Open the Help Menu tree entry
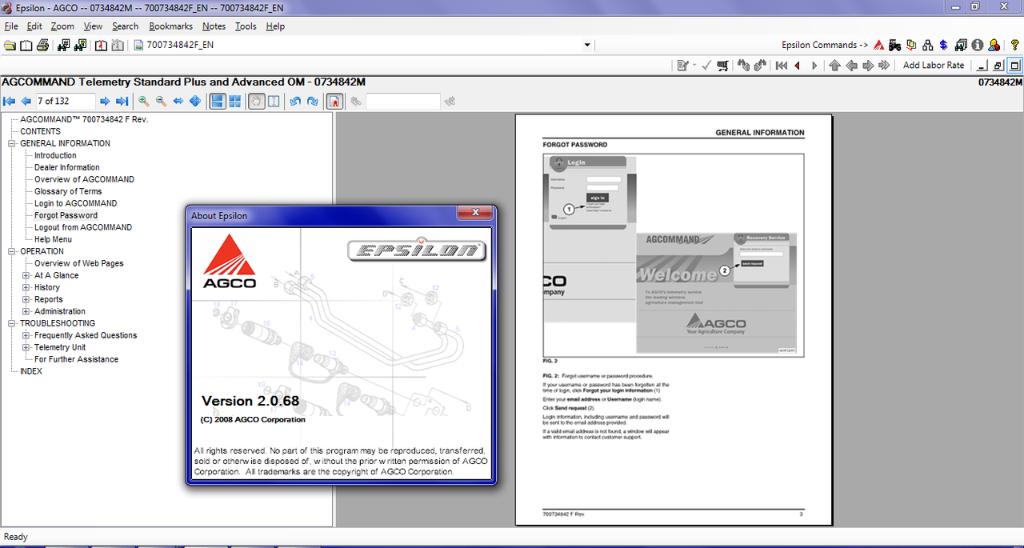The image size is (1024, 548). [53, 240]
